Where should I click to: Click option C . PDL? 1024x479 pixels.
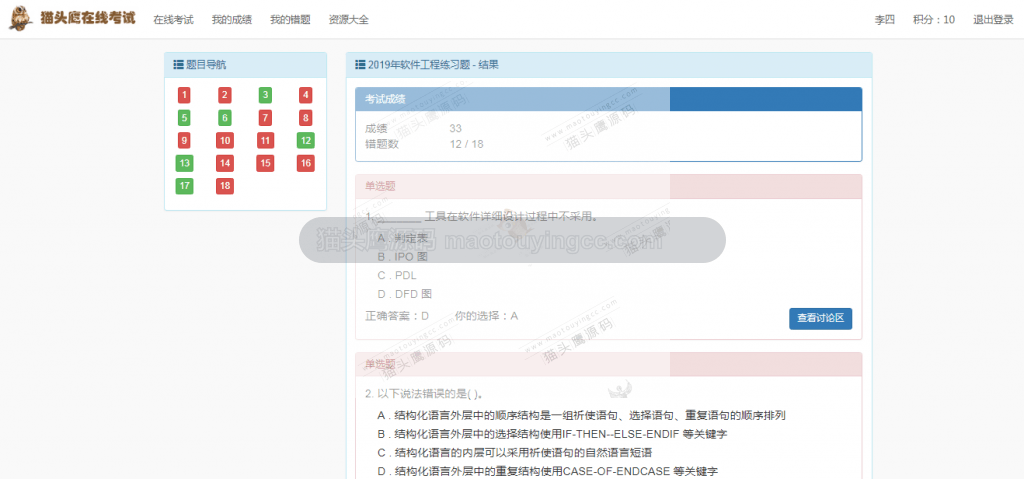[x=397, y=276]
